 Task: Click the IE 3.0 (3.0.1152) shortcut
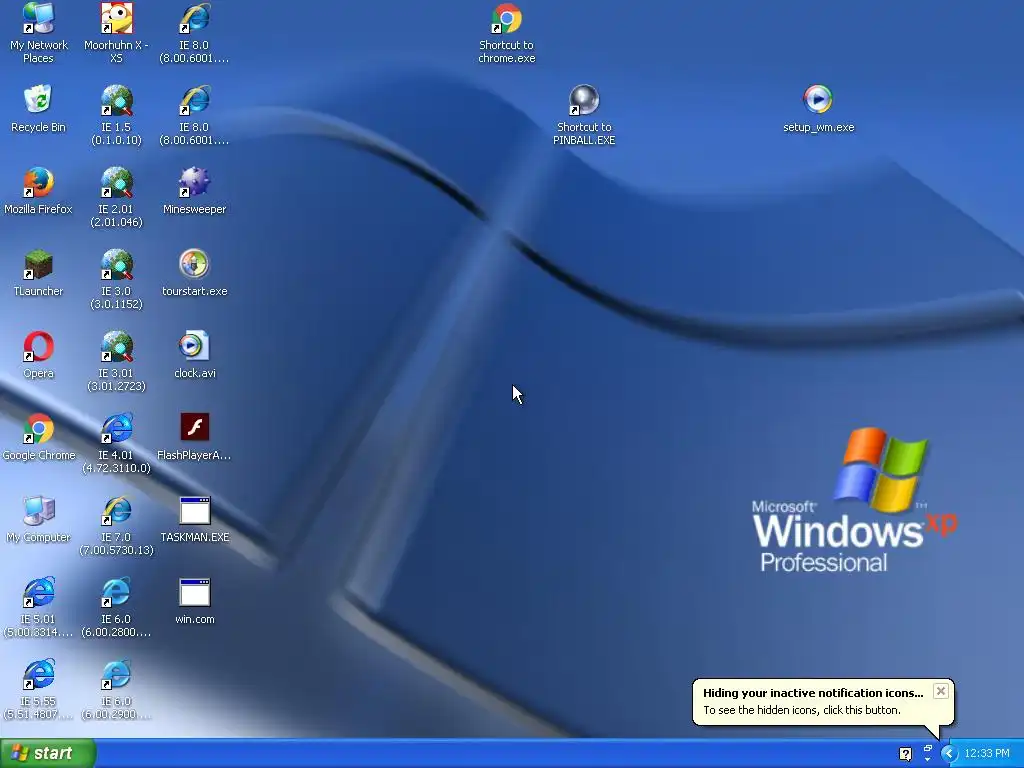click(x=116, y=264)
